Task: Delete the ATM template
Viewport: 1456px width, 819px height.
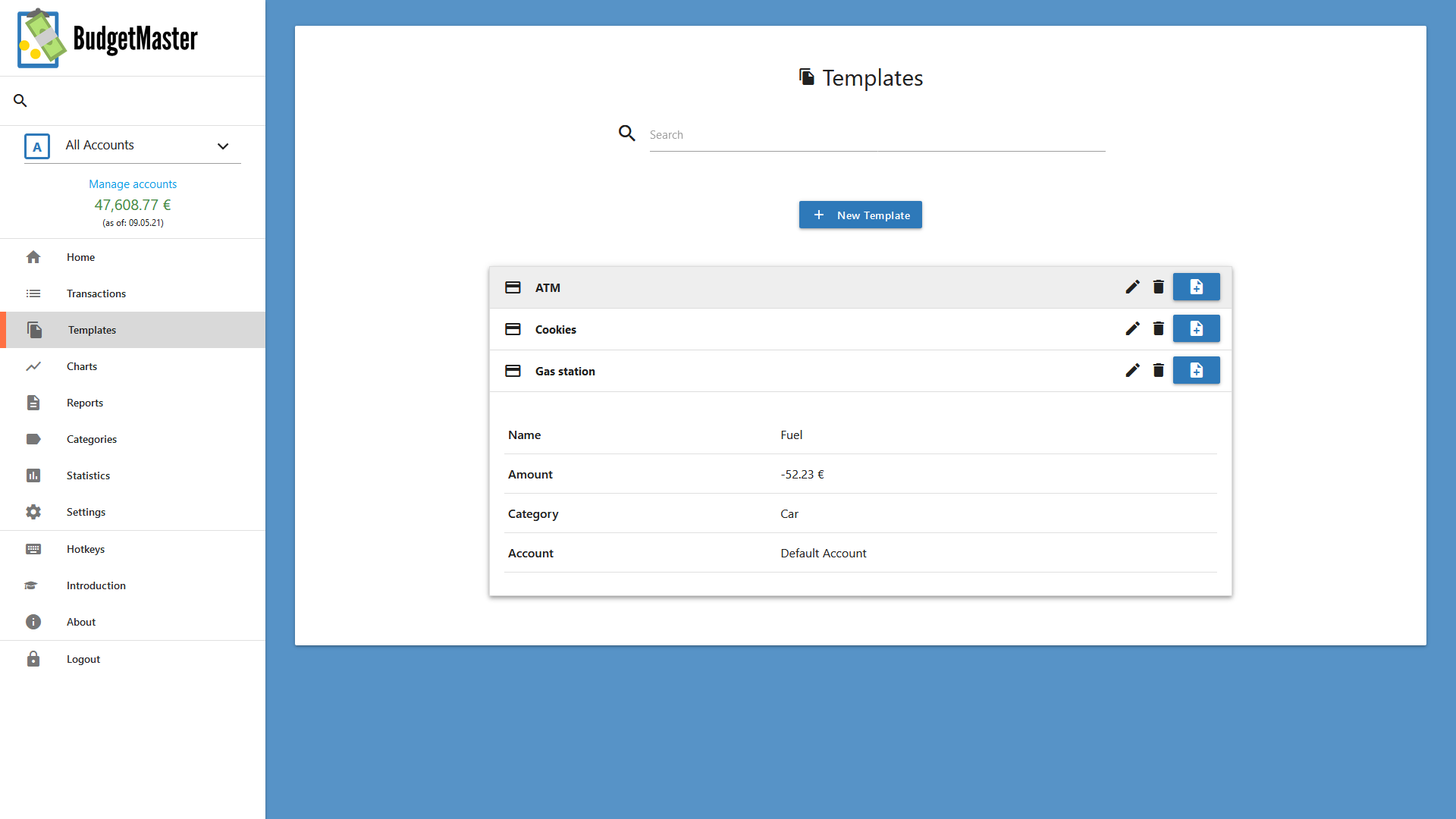Action: pos(1158,287)
